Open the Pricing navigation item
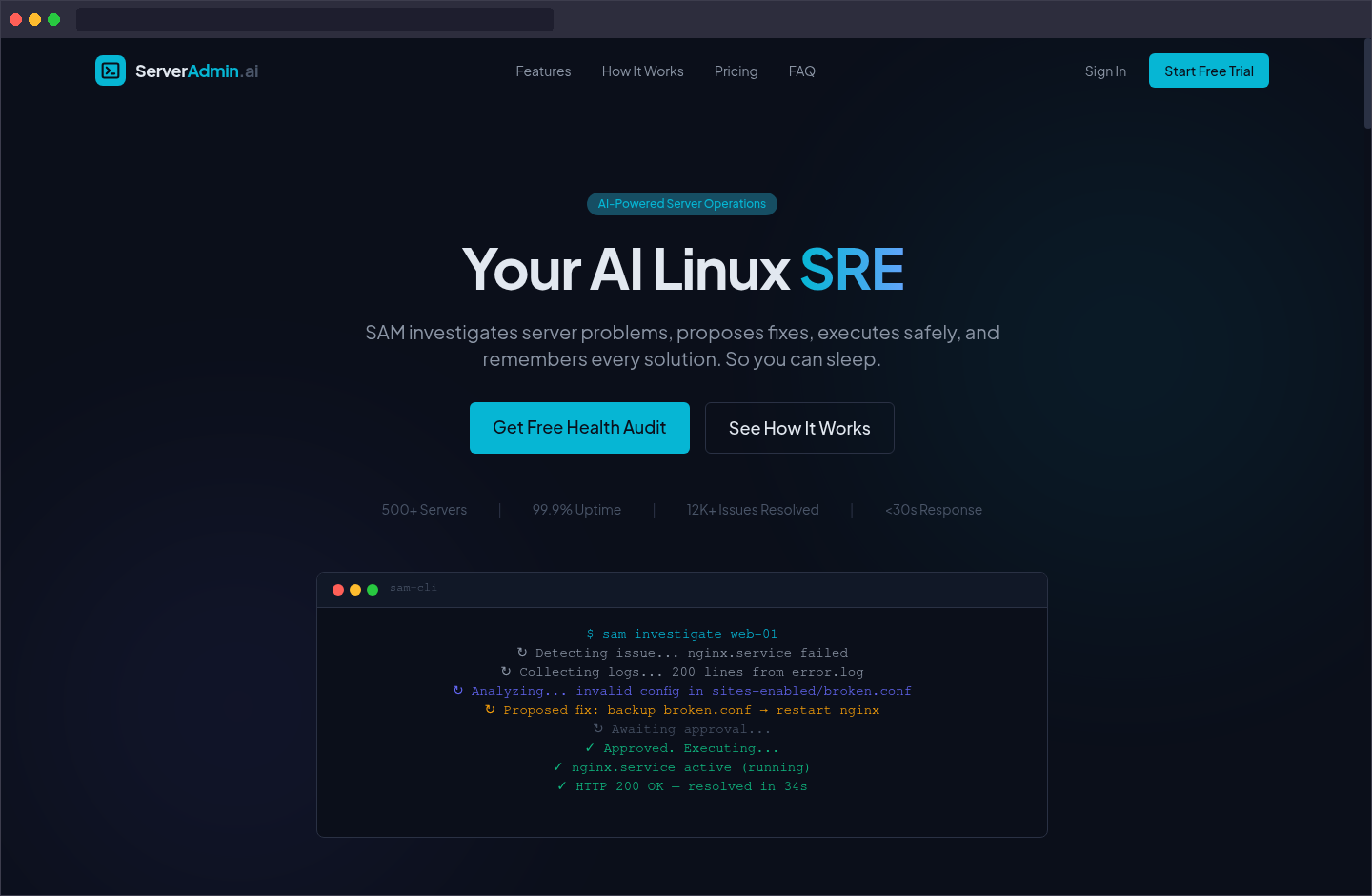Viewport: 1372px width, 896px height. click(x=736, y=71)
